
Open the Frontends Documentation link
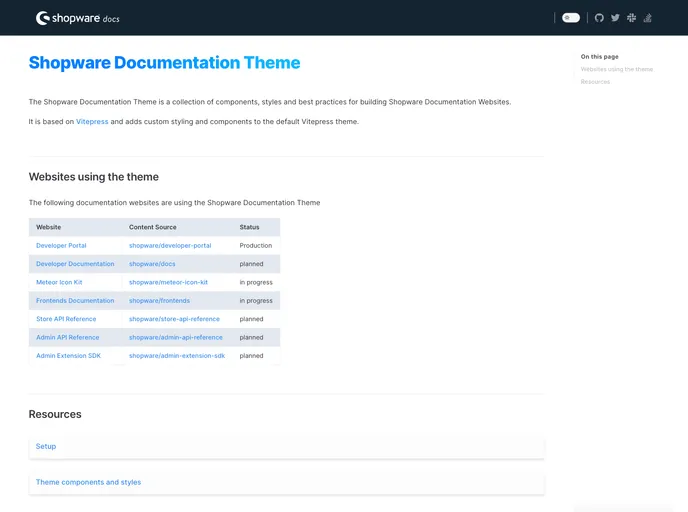coord(75,301)
